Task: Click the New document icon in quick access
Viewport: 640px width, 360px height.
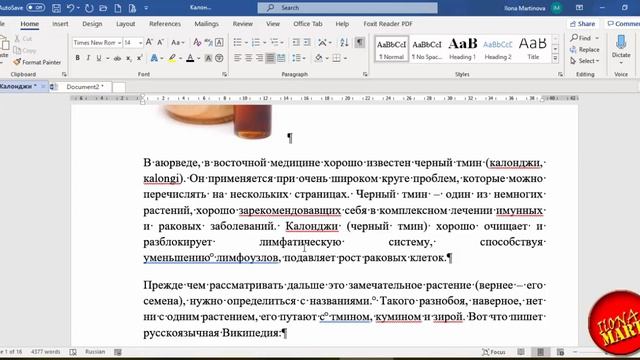Action: pyautogui.click(x=118, y=8)
